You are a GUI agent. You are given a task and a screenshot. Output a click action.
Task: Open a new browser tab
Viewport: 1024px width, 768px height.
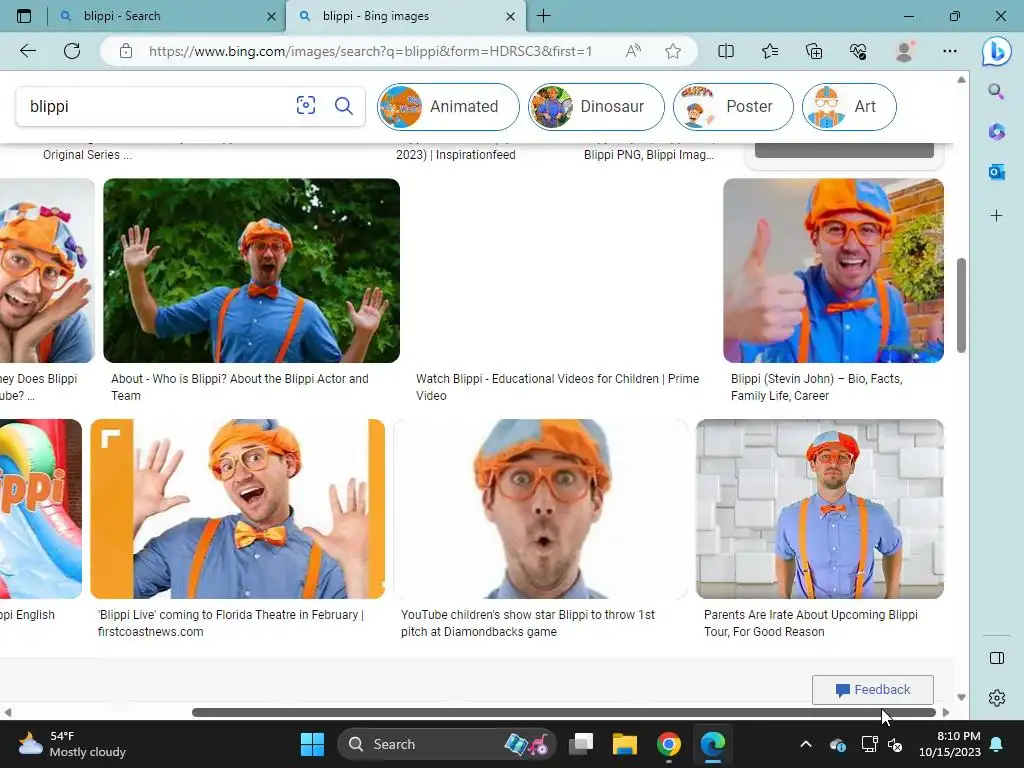click(x=543, y=16)
